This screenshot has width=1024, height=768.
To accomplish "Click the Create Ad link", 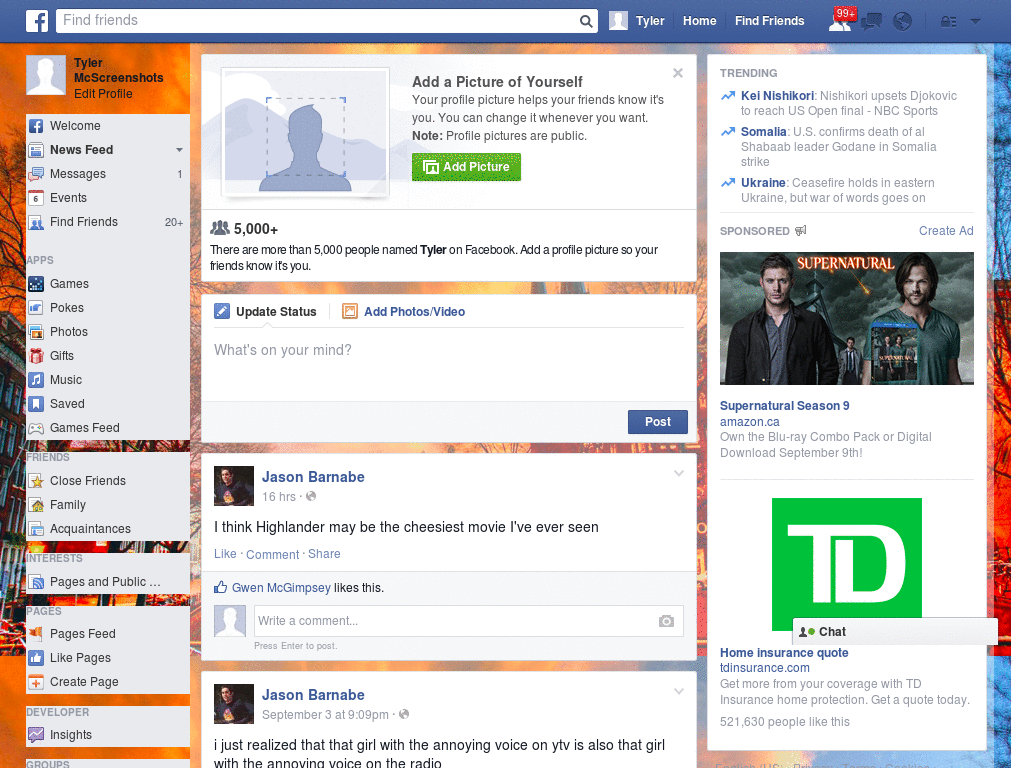I will coord(946,231).
